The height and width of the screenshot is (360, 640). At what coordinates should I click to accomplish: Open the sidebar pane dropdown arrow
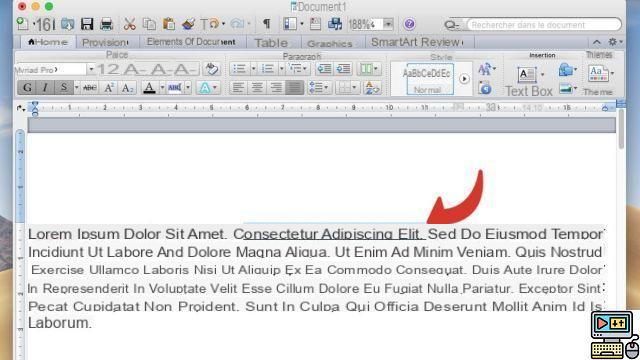[x=302, y=24]
